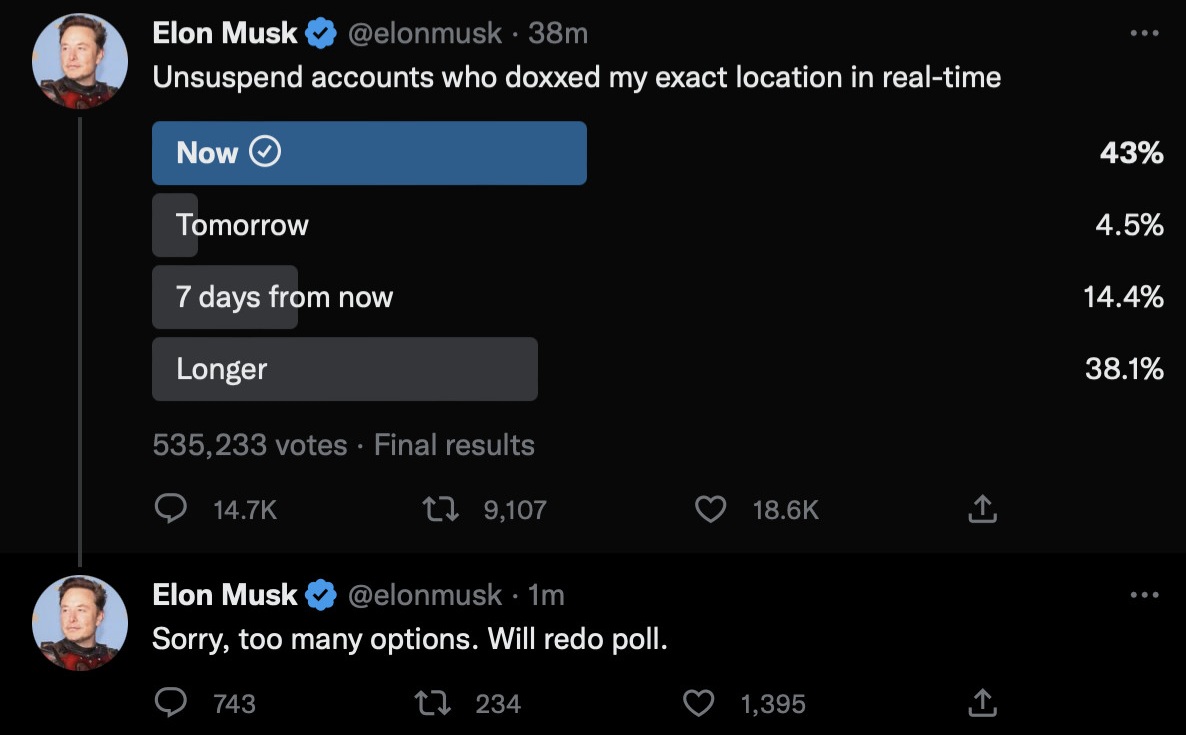Open the 38m timestamp link
The height and width of the screenshot is (735, 1186).
coord(558,33)
